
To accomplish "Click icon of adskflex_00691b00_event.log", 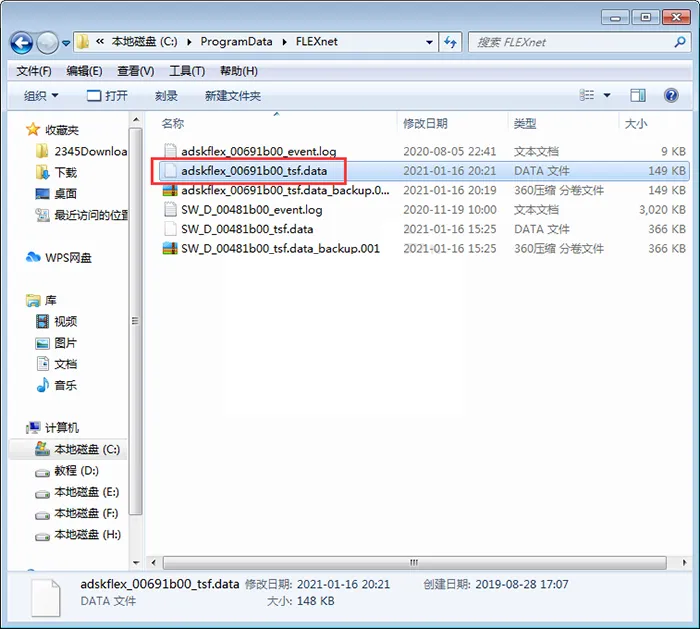I will point(170,151).
